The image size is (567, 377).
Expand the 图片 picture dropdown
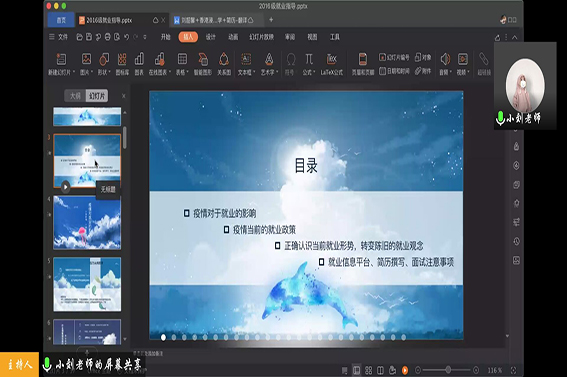coord(91,72)
